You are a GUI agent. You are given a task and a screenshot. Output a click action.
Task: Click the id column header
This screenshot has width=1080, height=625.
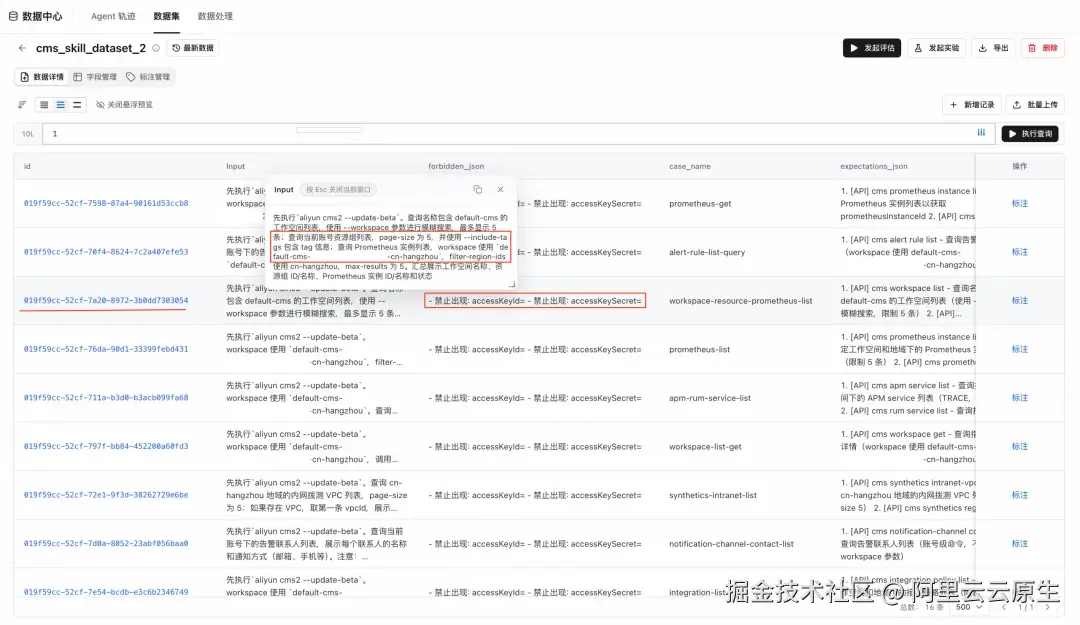point(27,166)
